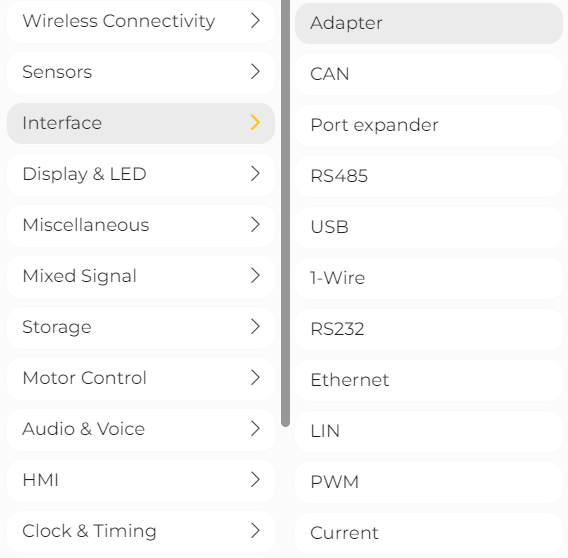Select the Ethernet interface option
The width and height of the screenshot is (568, 558).
[429, 380]
